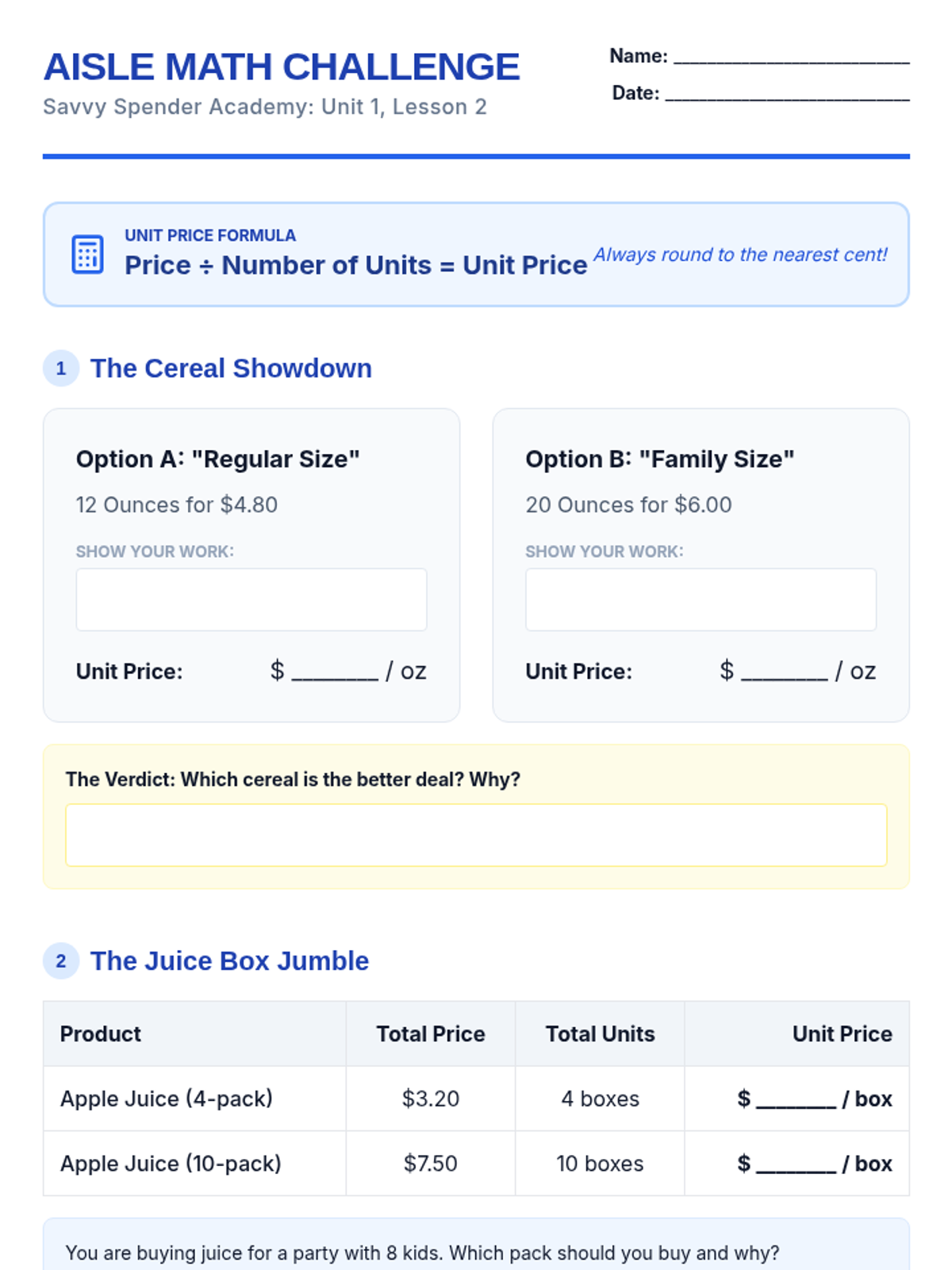This screenshot has width=952, height=1270.
Task: Click The Cereal Showdown heading
Action: pos(231,368)
